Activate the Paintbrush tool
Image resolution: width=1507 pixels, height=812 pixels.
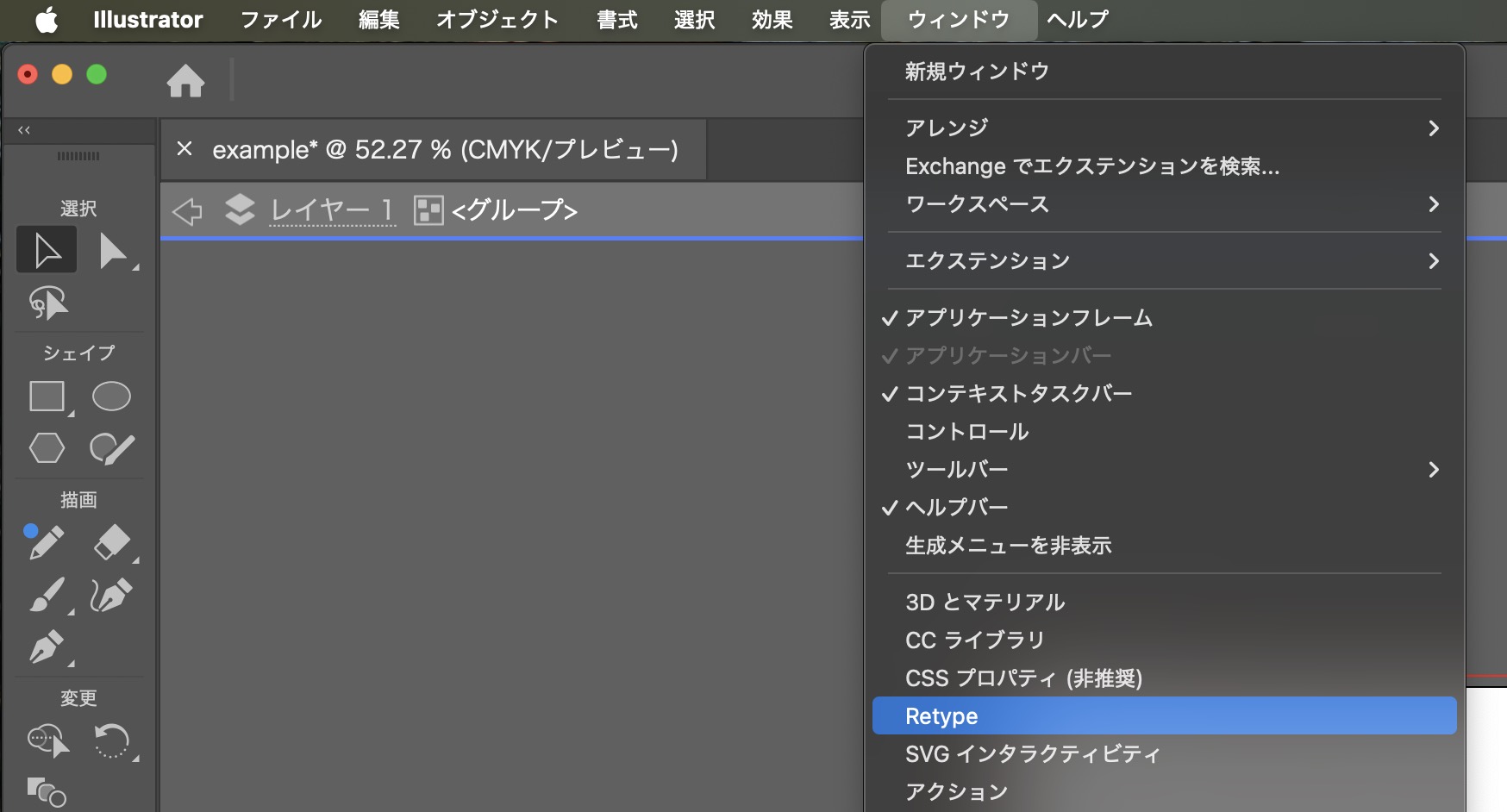tap(46, 595)
